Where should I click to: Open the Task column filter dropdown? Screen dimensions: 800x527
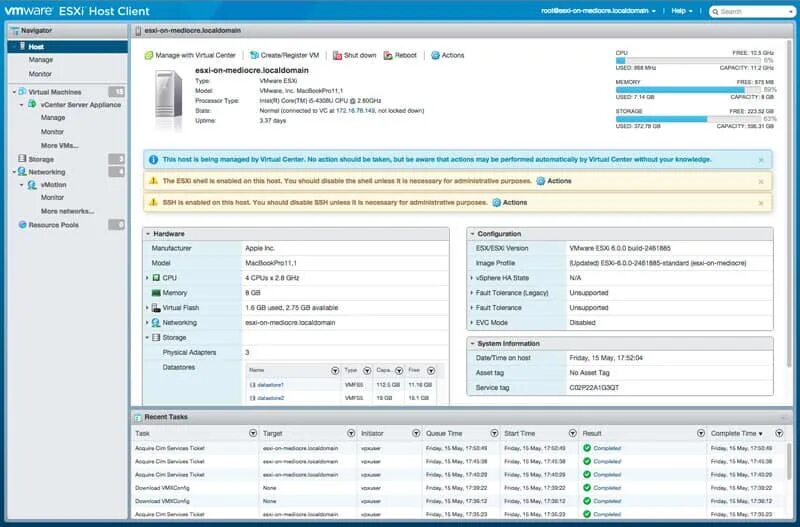[253, 433]
